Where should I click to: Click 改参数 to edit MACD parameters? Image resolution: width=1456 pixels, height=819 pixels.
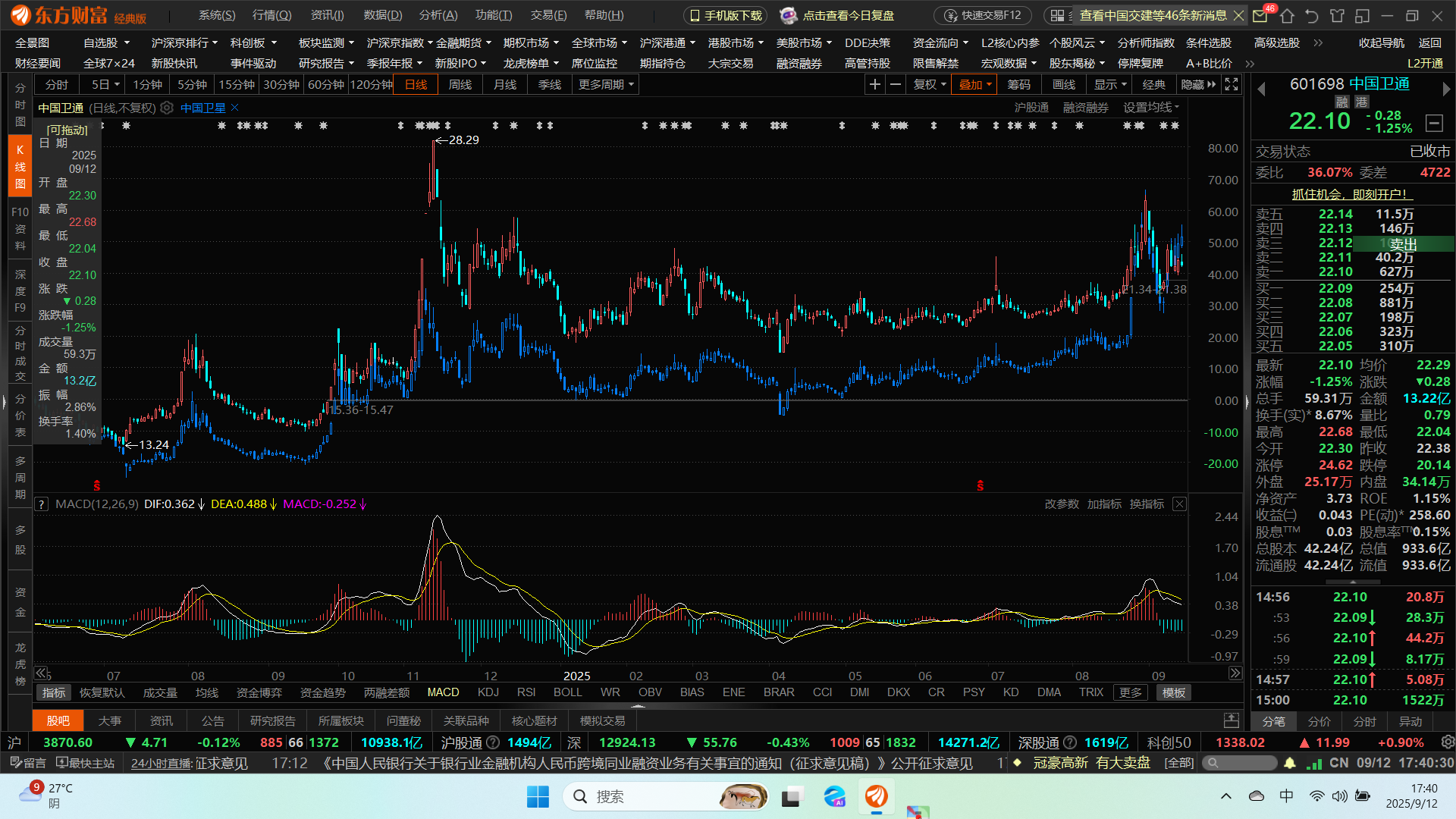[1062, 504]
